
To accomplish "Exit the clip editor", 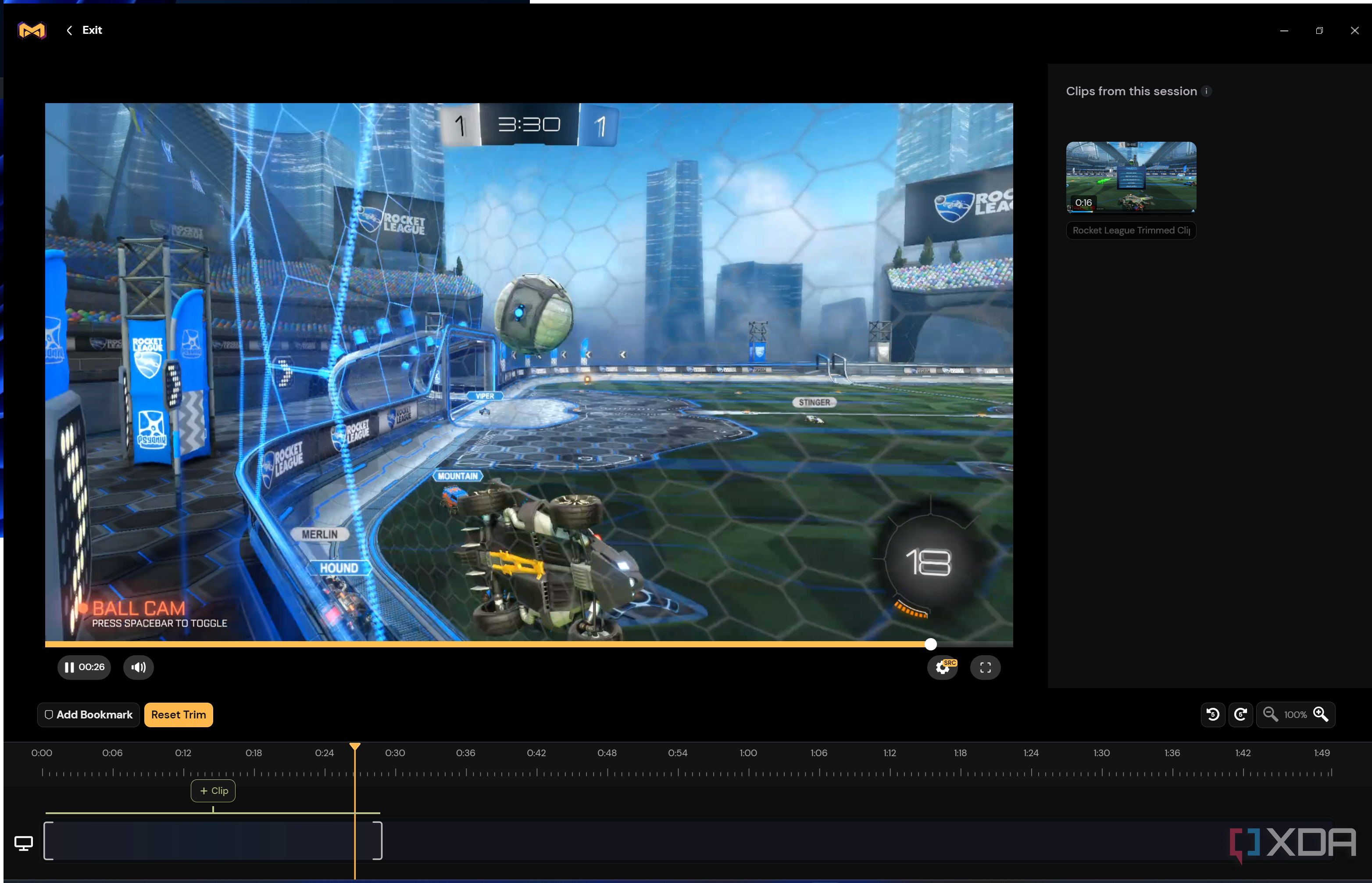I will tap(84, 30).
